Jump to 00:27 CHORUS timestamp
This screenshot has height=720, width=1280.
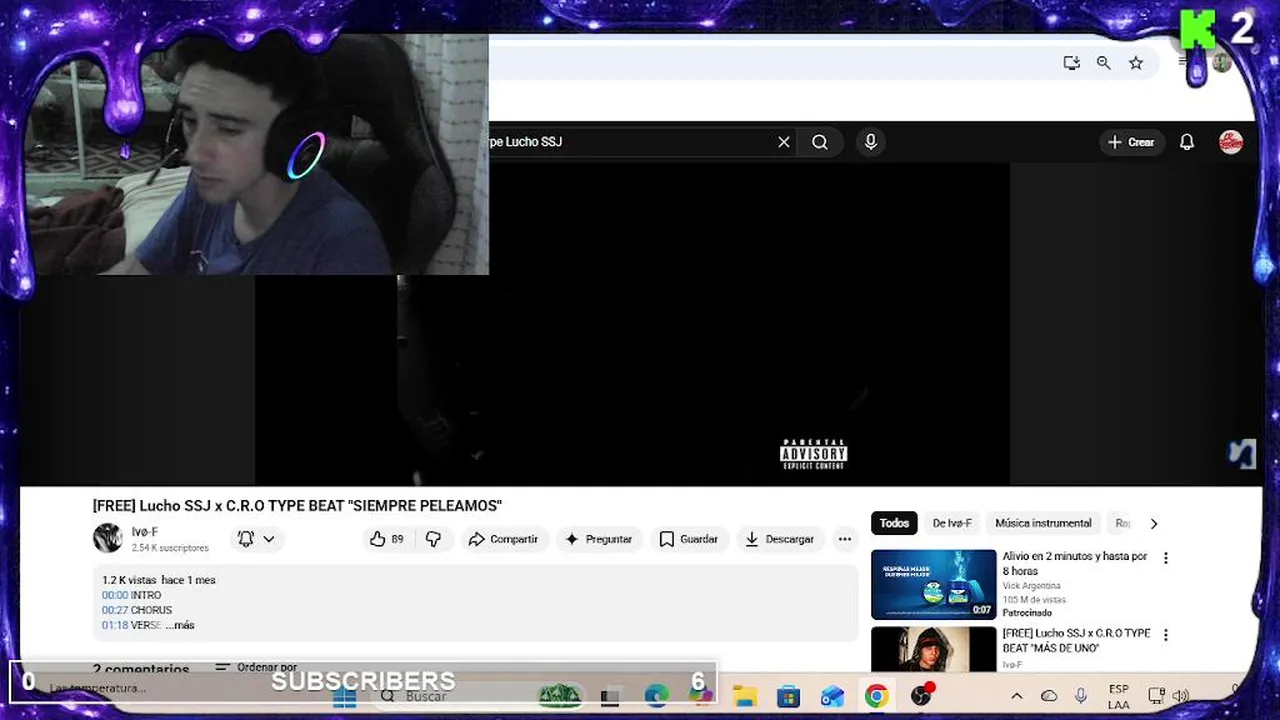(x=115, y=610)
